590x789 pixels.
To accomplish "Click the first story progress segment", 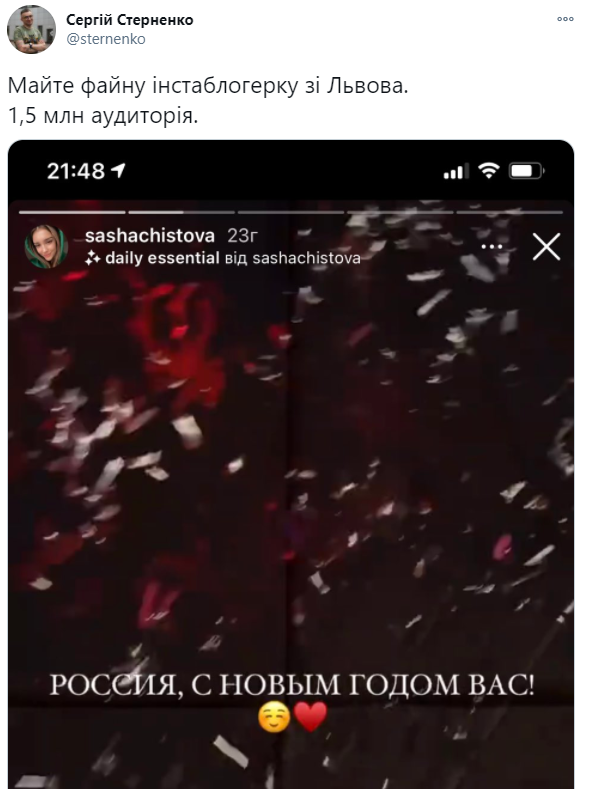I will pyautogui.click(x=72, y=212).
